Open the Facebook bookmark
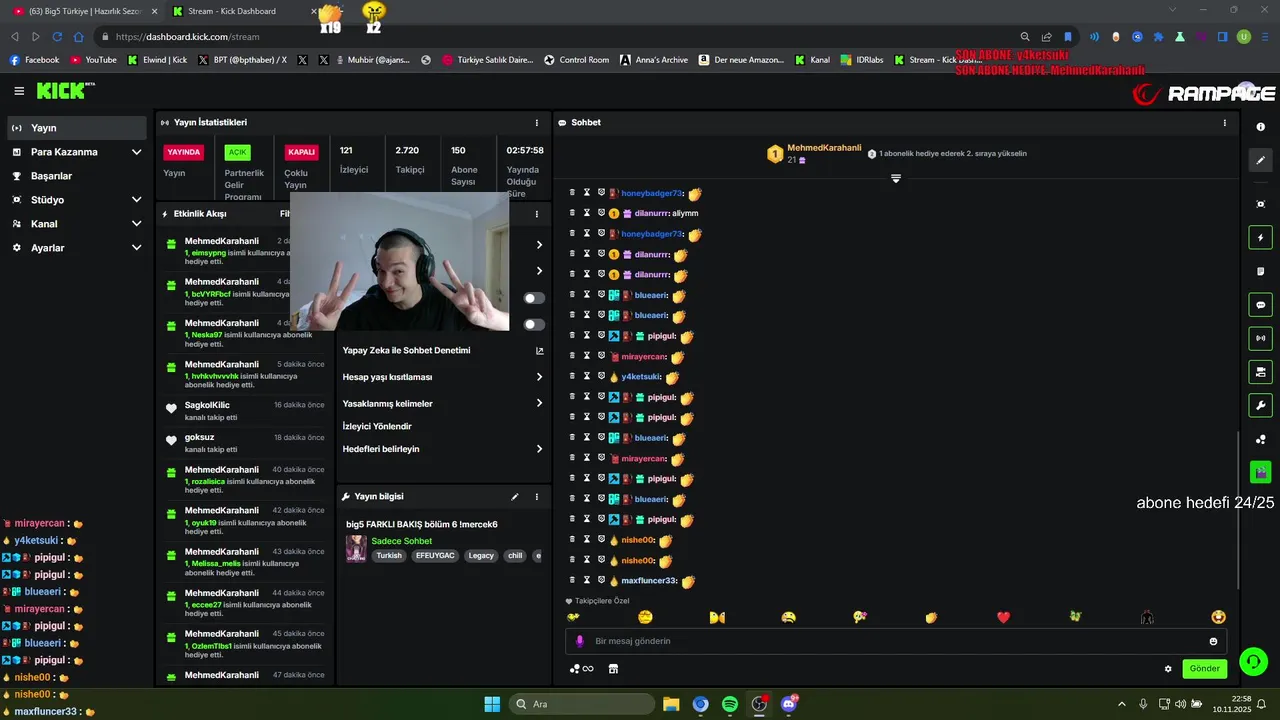This screenshot has height=720, width=1280. point(34,60)
